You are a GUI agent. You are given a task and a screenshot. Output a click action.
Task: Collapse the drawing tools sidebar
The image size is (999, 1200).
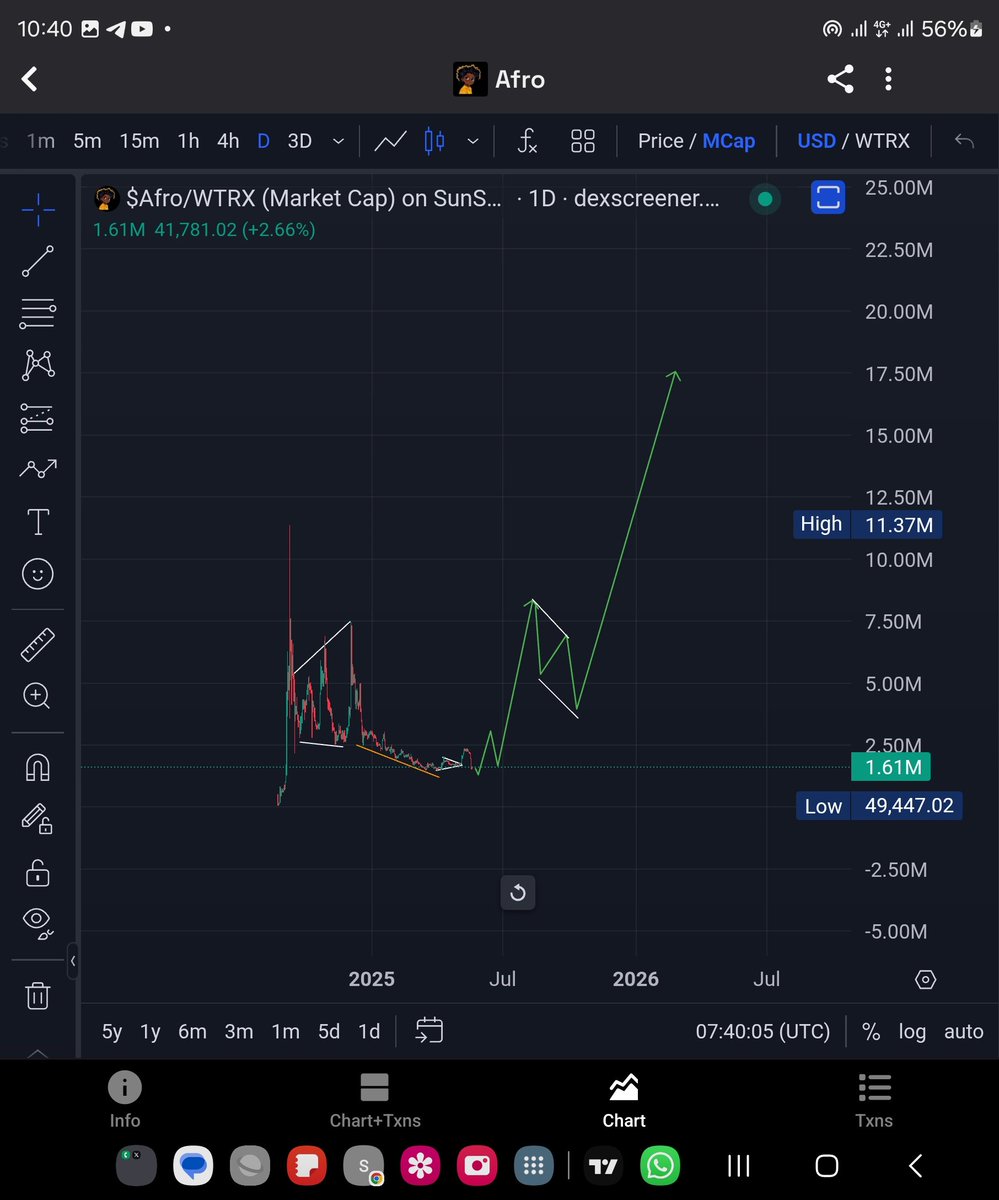point(73,961)
